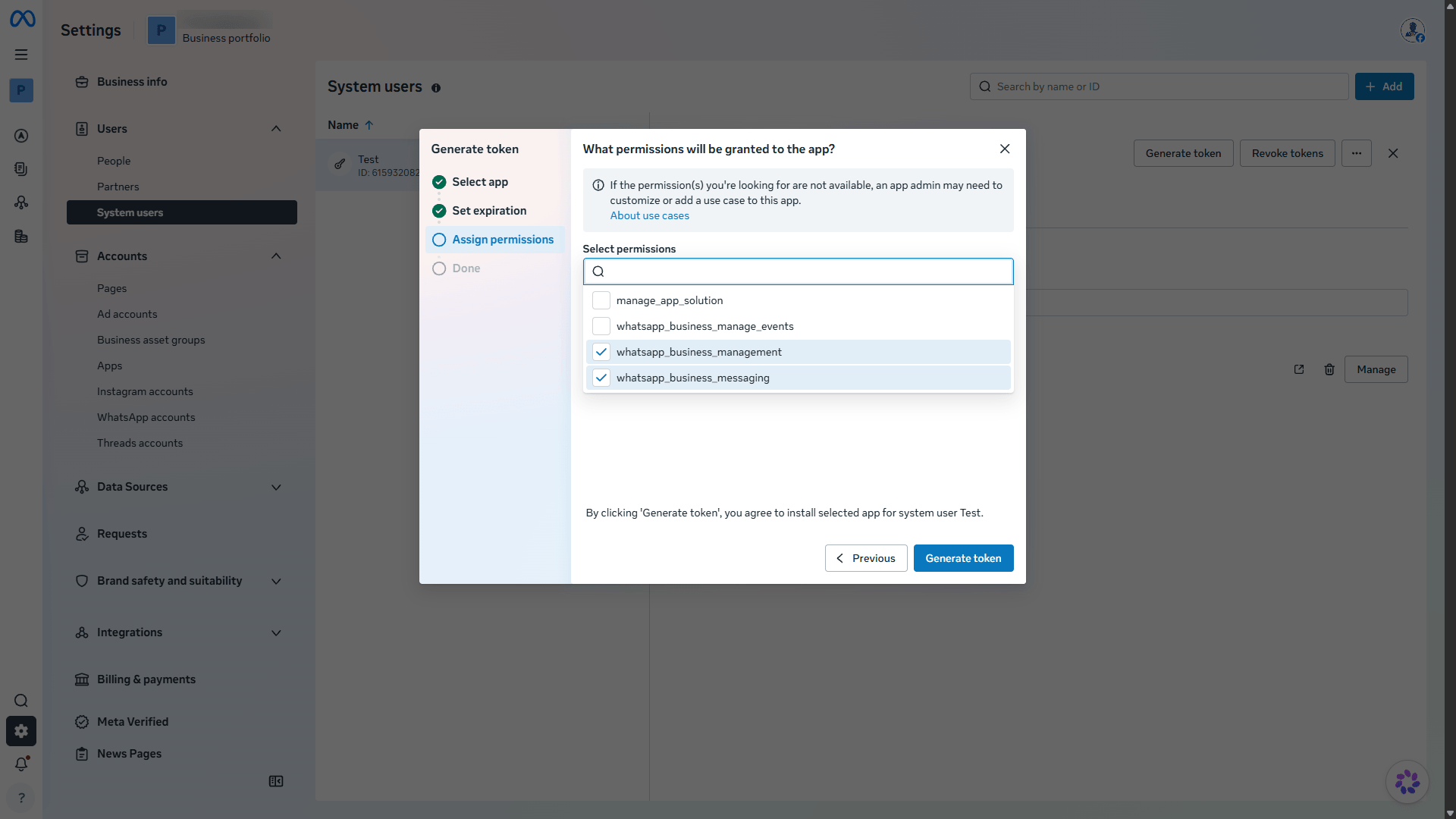Open Apps under Accounts

click(x=109, y=366)
